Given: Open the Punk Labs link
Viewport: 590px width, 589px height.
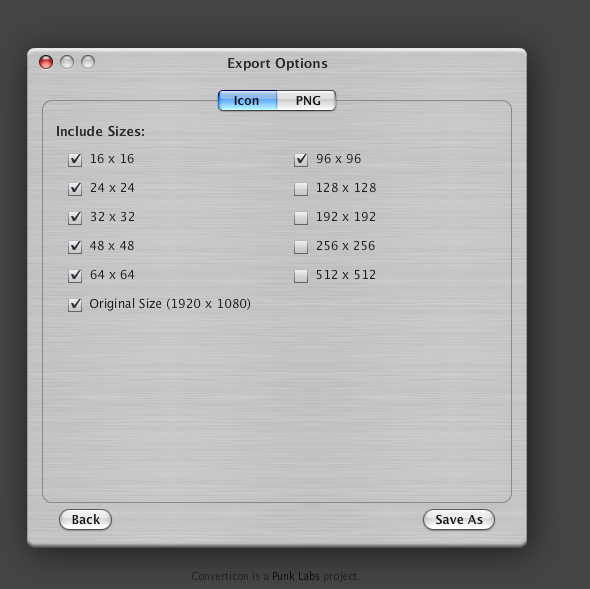Looking at the screenshot, I should 296,576.
